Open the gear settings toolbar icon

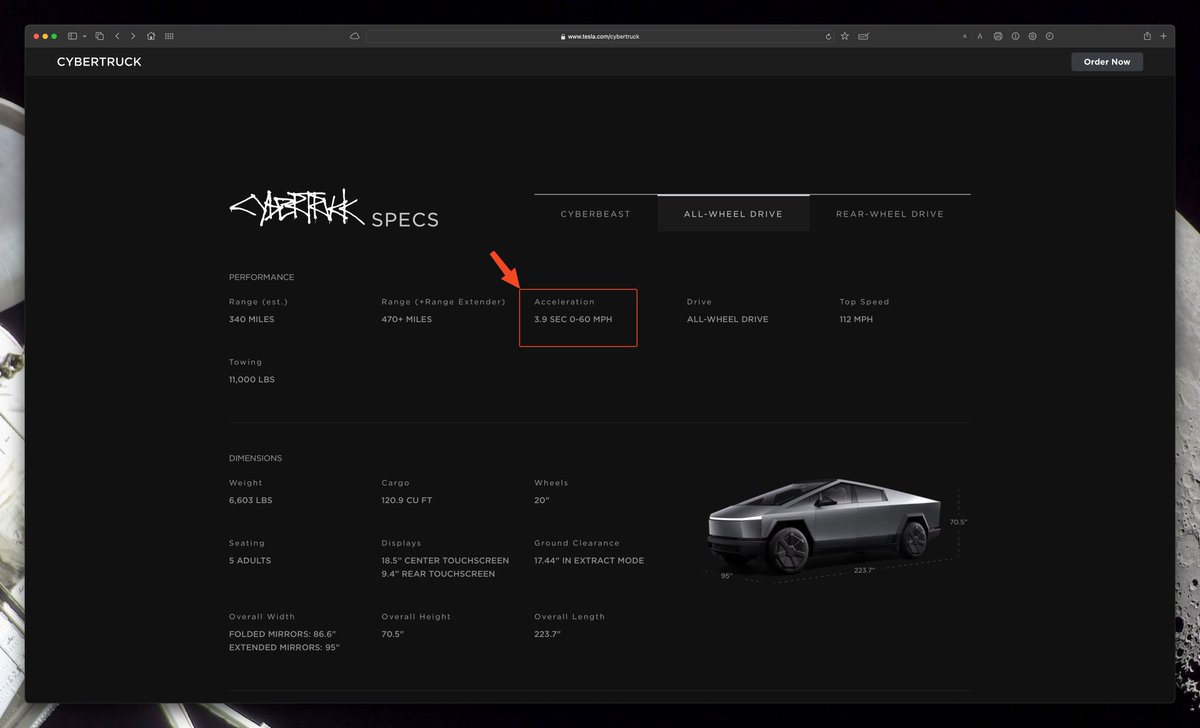pos(1032,36)
